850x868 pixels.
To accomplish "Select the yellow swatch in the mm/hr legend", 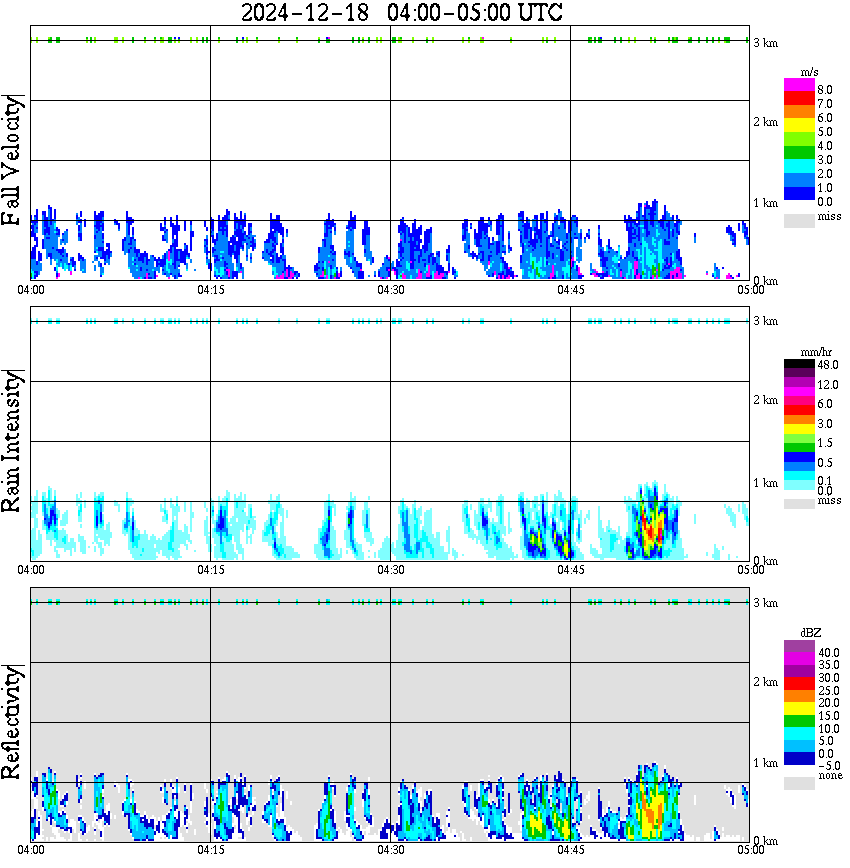I will pos(799,428).
